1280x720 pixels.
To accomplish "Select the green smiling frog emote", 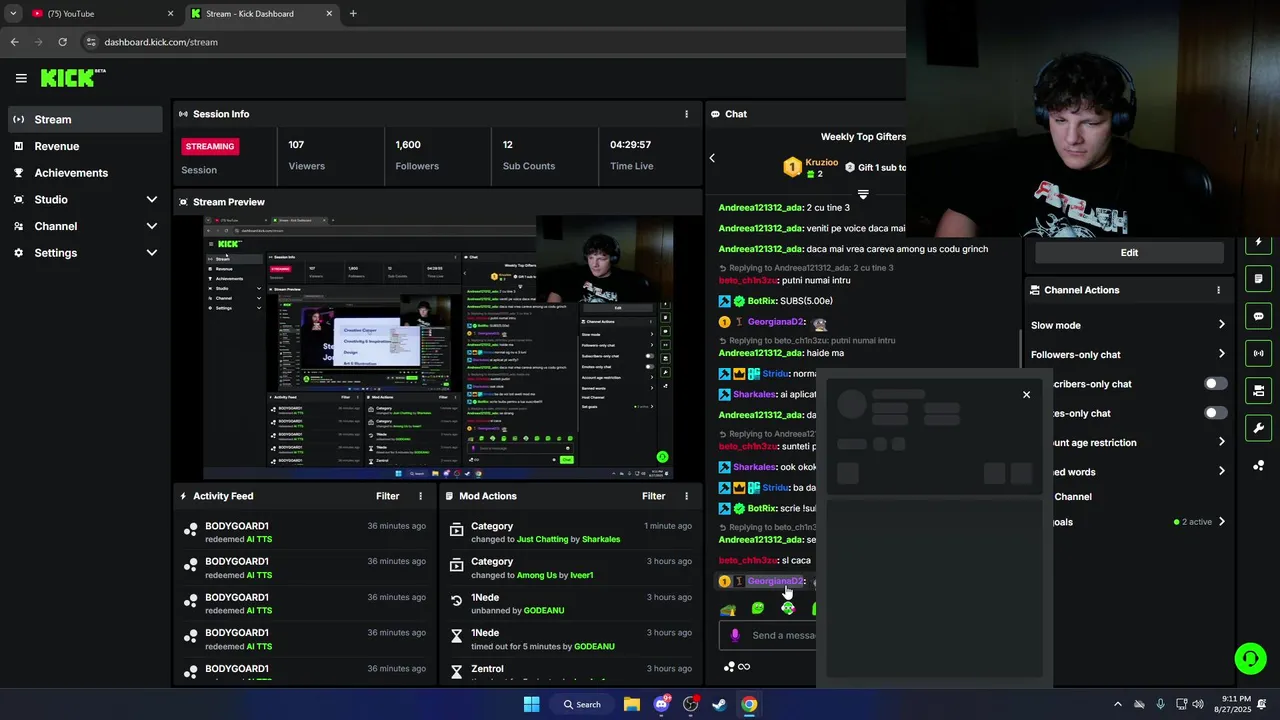I will [x=758, y=608].
